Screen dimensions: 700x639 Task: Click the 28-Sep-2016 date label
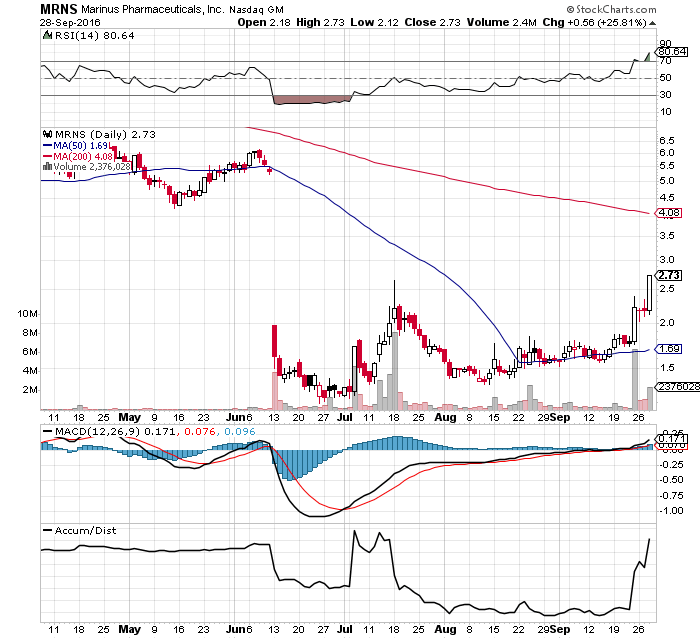click(x=70, y=23)
